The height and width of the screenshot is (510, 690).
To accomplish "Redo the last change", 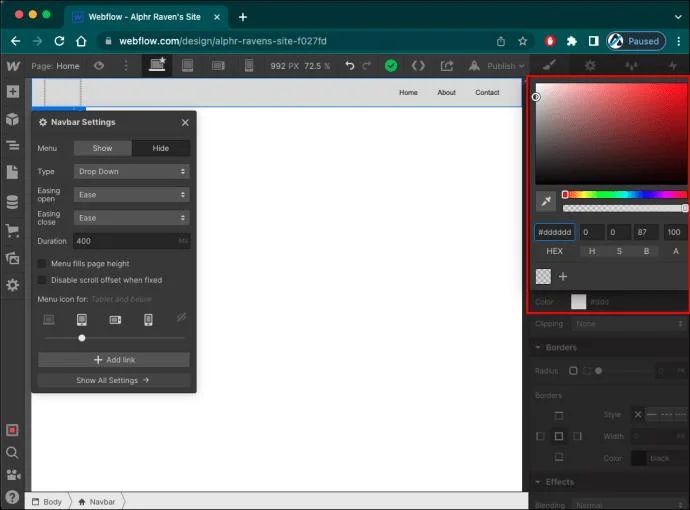I will tap(367, 66).
